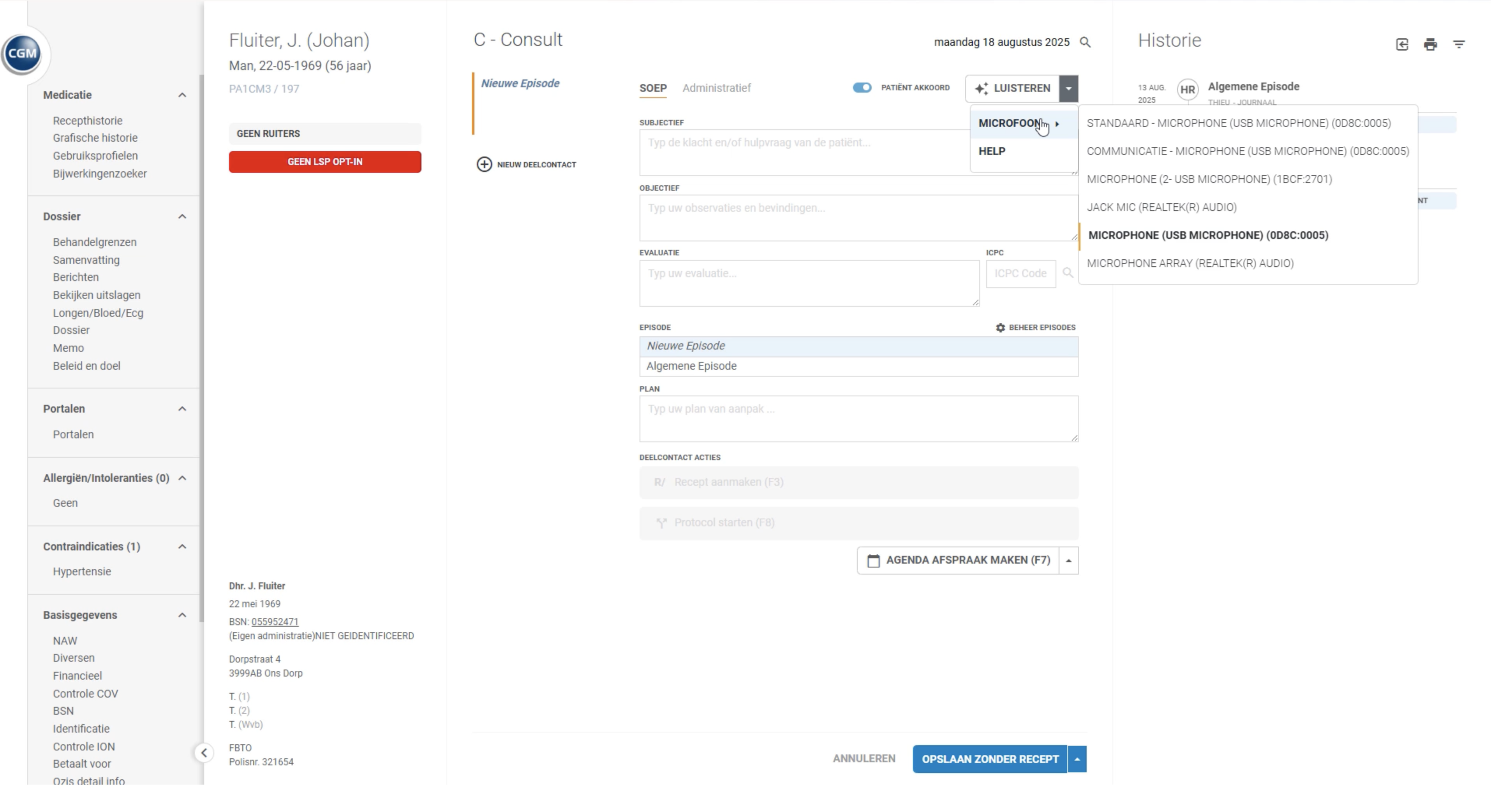
Task: Collapse the Medicatie section
Action: (x=182, y=95)
